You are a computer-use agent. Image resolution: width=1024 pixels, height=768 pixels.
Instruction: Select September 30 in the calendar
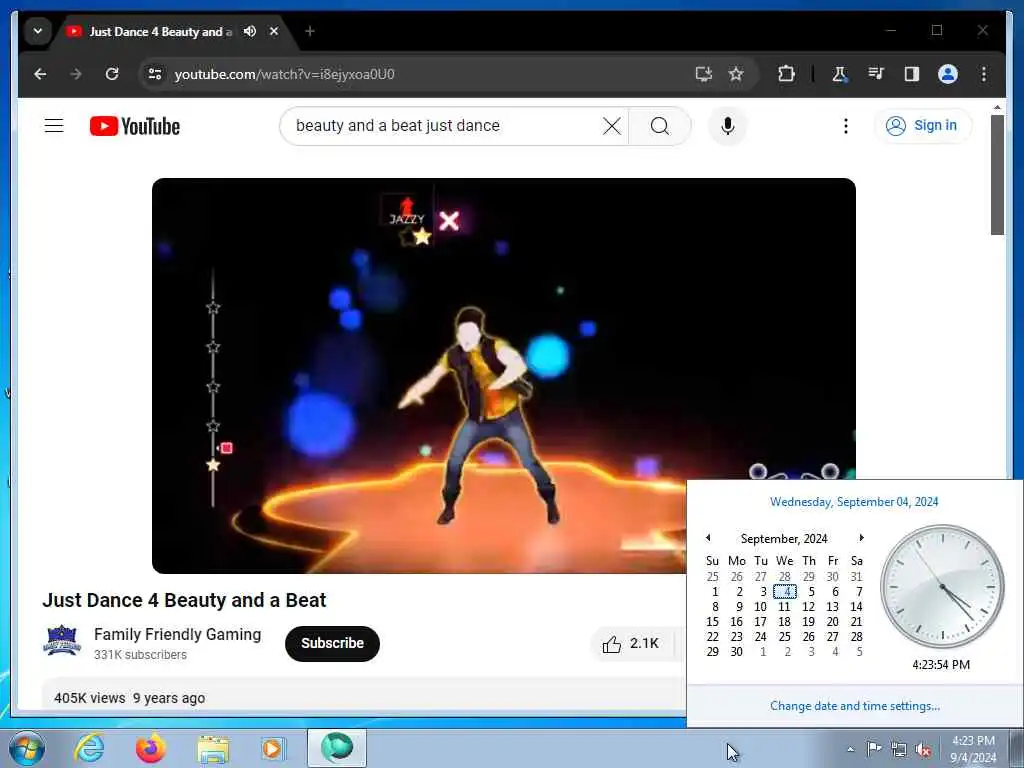737,652
